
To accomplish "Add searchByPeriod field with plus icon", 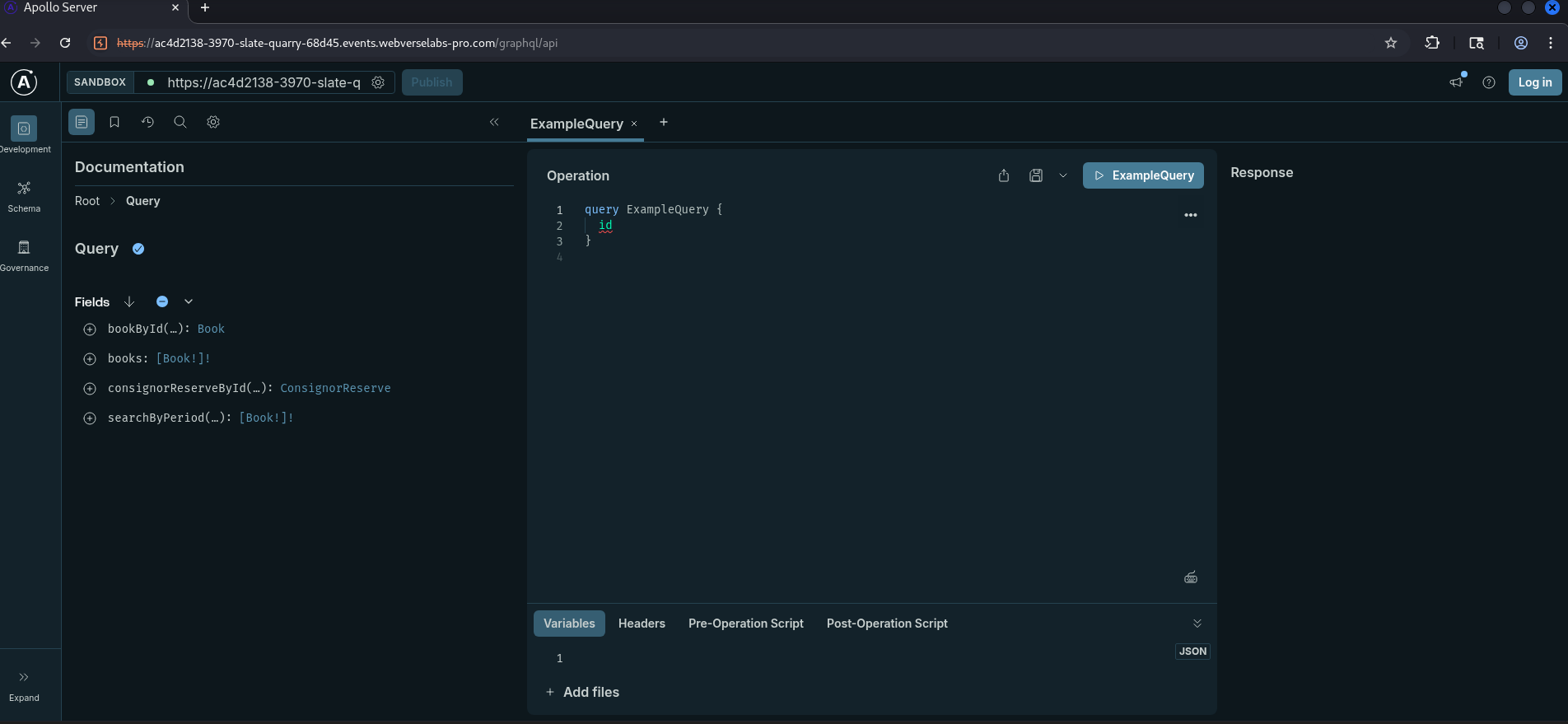I will pos(90,418).
